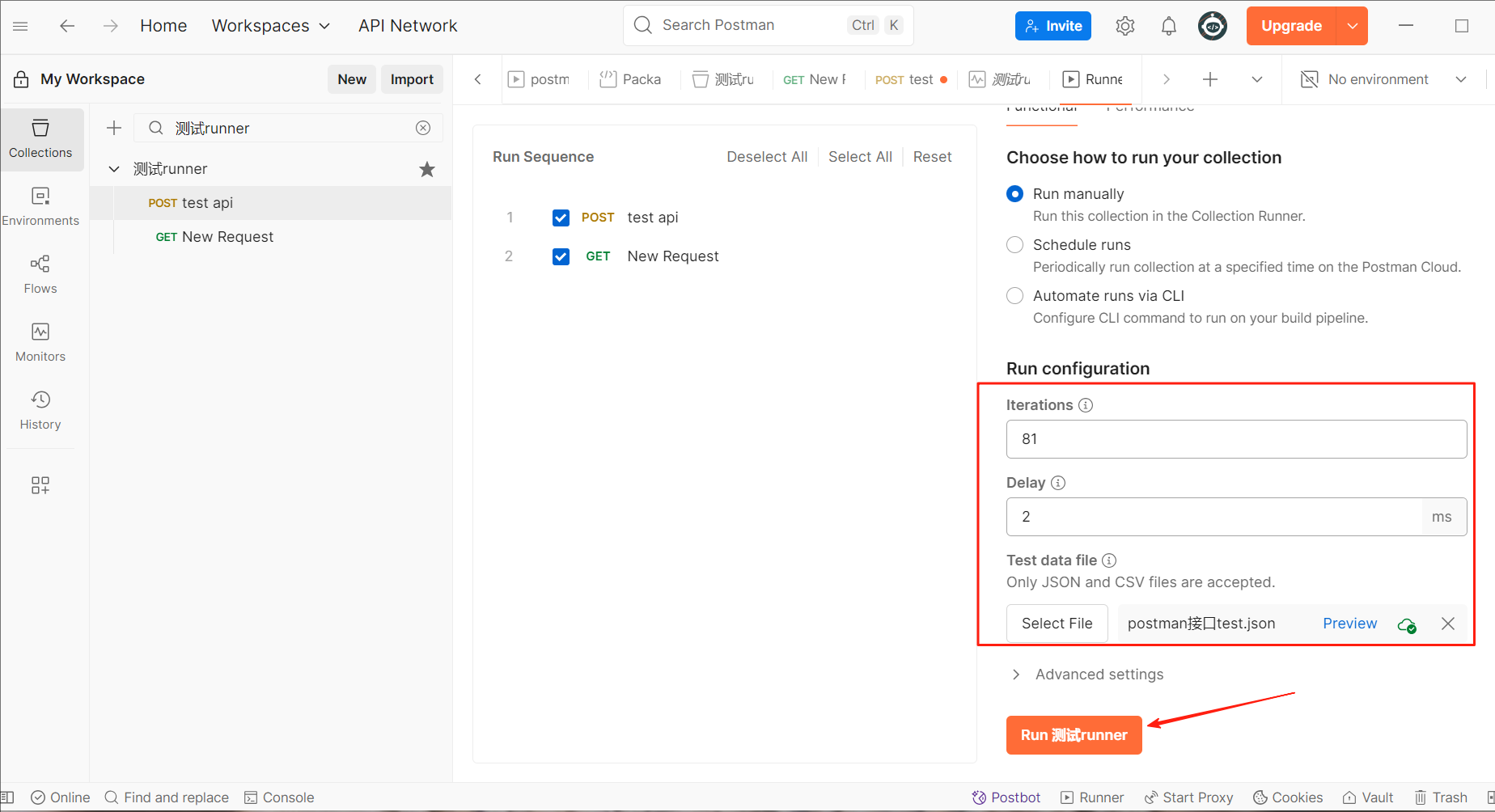Click the plus icon to create collection
This screenshot has height=812, width=1495.
pyautogui.click(x=114, y=128)
